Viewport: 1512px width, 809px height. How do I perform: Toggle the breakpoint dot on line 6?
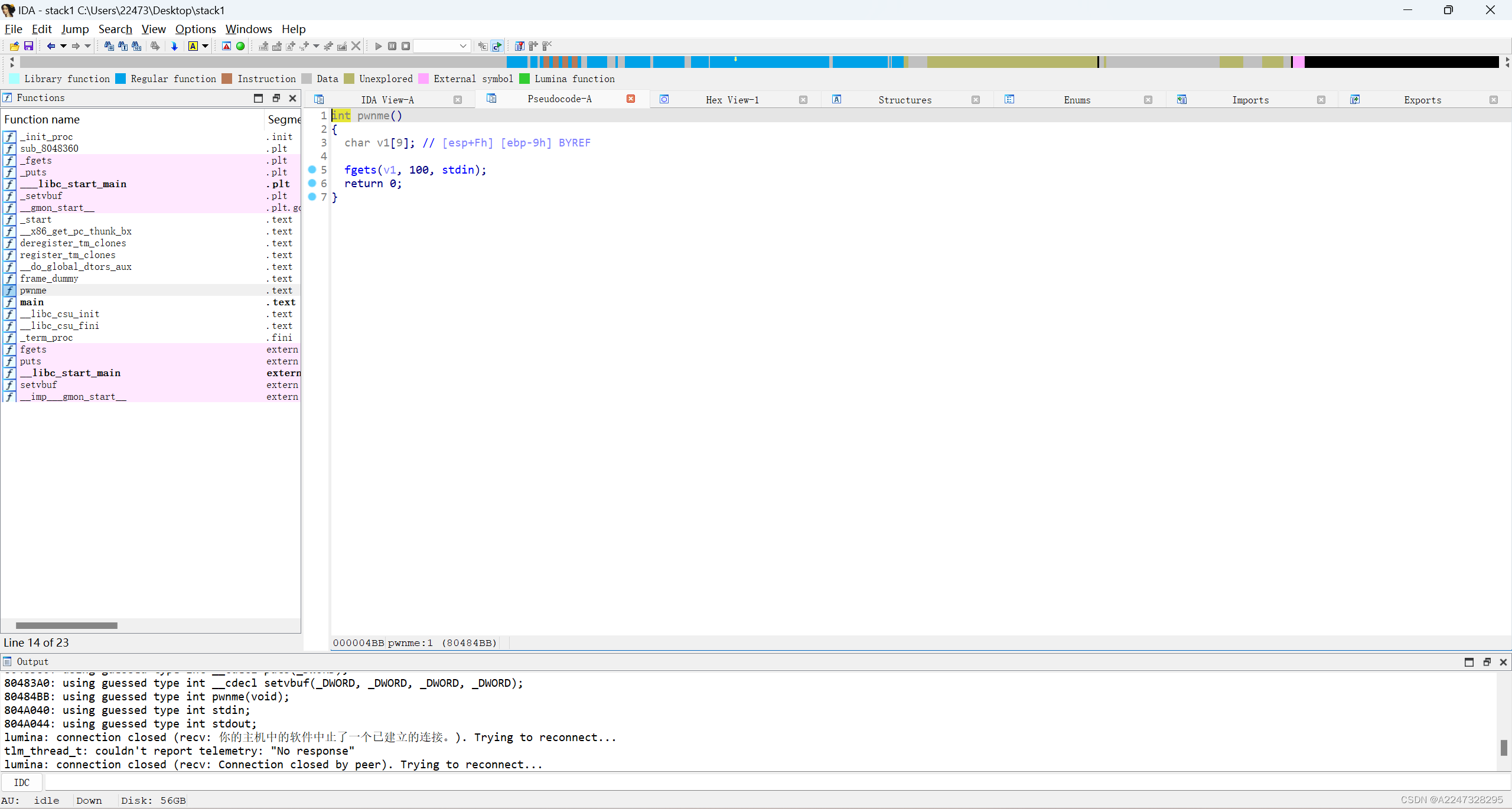[x=312, y=183]
